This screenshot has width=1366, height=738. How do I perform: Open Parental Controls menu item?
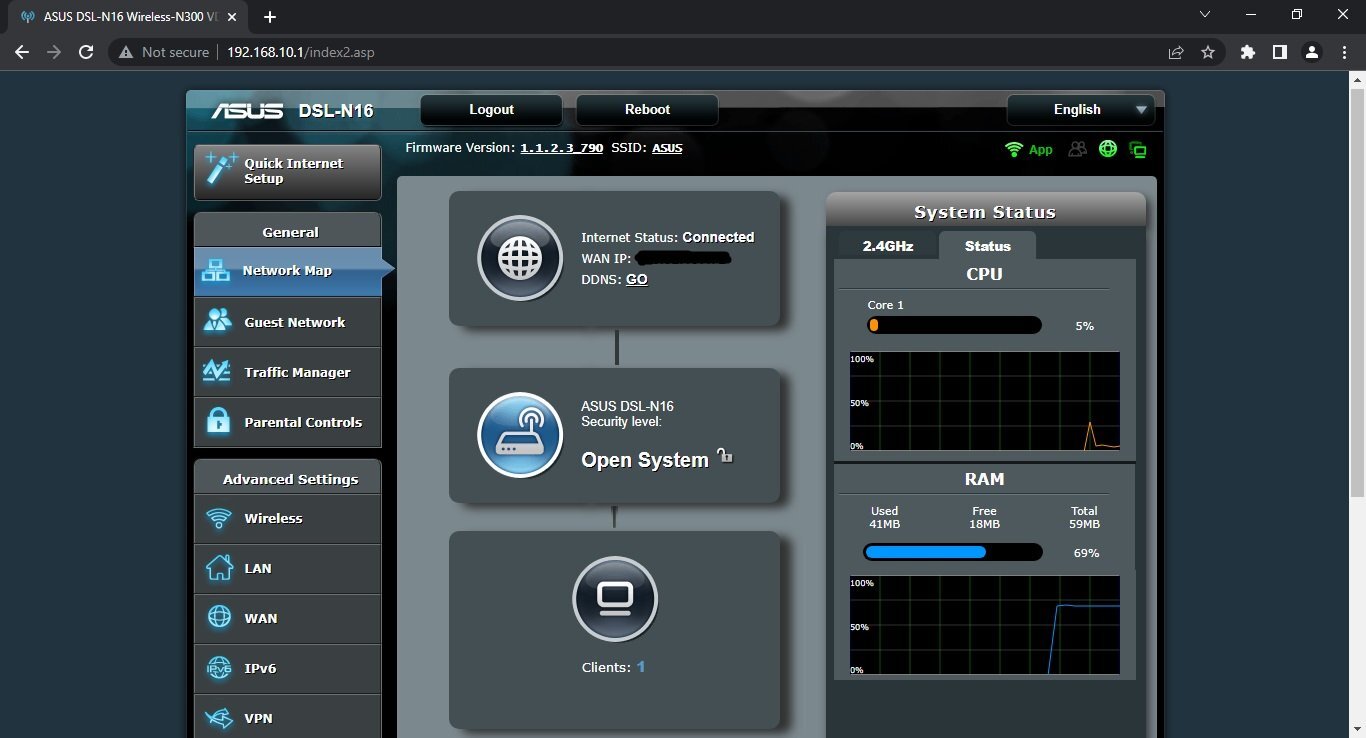tap(288, 422)
